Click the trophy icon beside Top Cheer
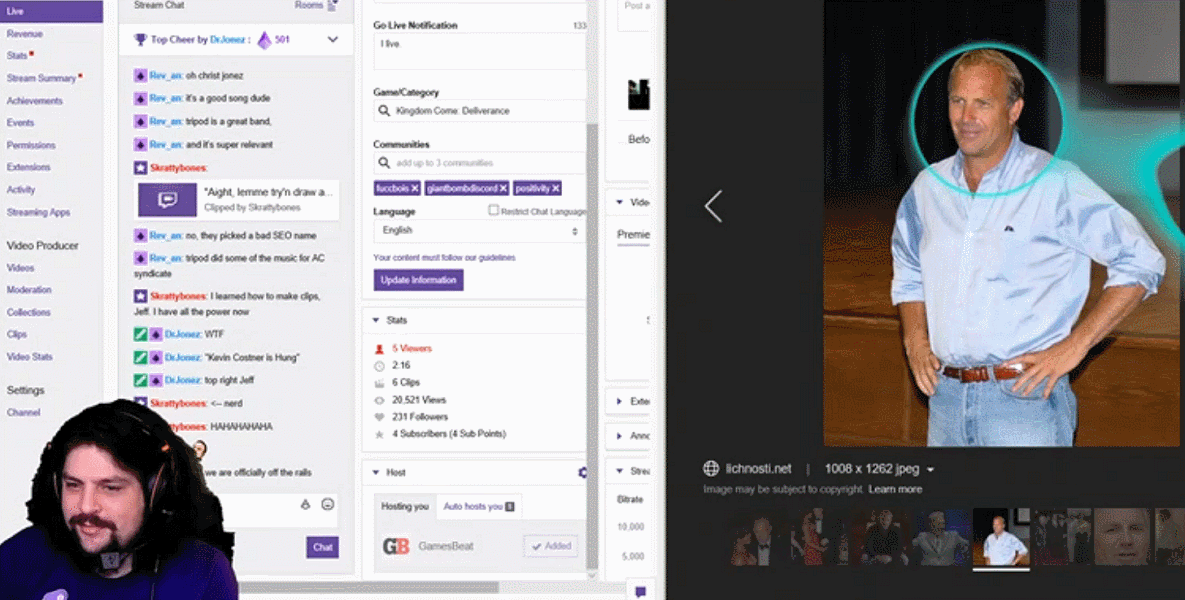Screen dimensions: 1185x600 pyautogui.click(x=140, y=39)
